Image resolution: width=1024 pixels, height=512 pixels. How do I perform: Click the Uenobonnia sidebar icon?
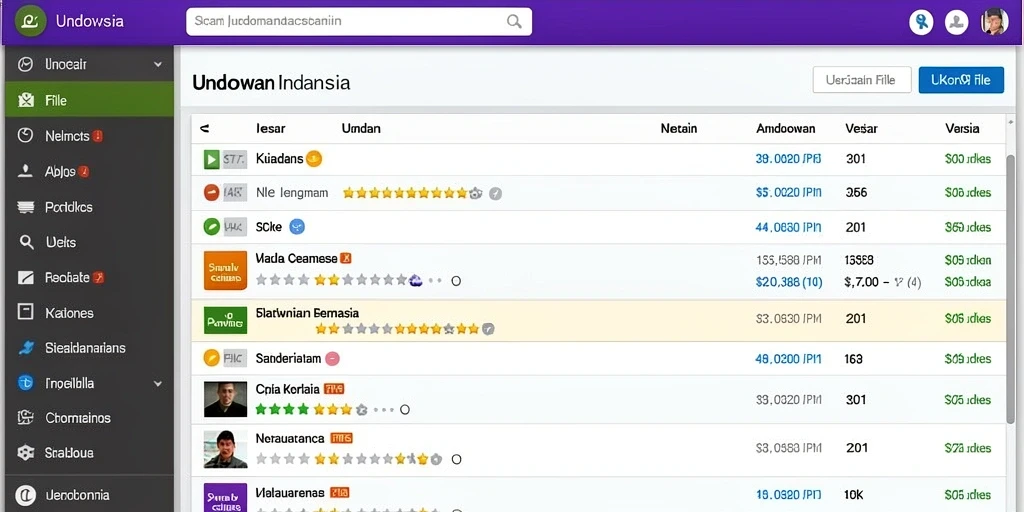tap(25, 495)
